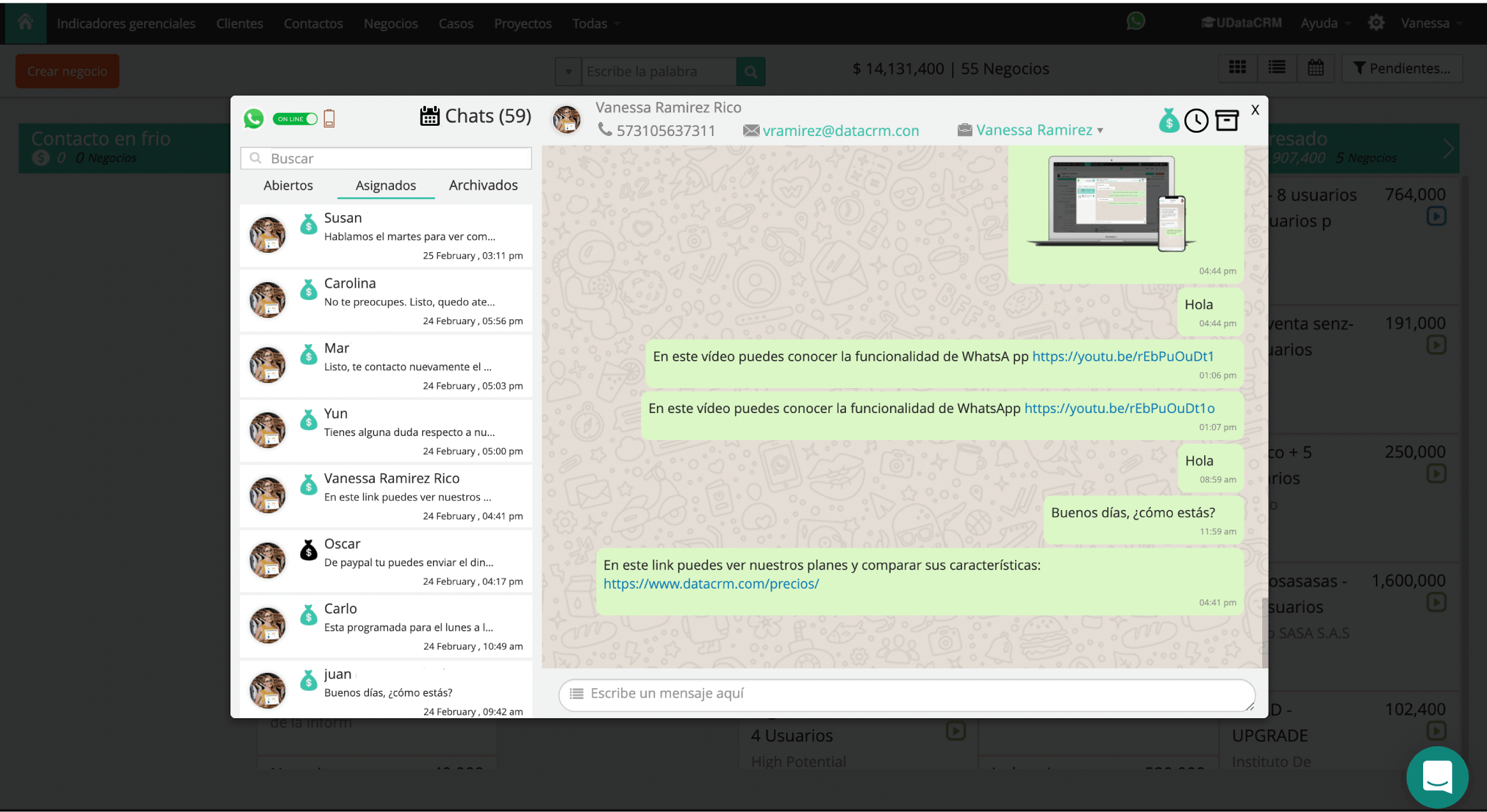Switch to the Abiertos tab
Screen dimensions: 1487x812
tap(288, 185)
